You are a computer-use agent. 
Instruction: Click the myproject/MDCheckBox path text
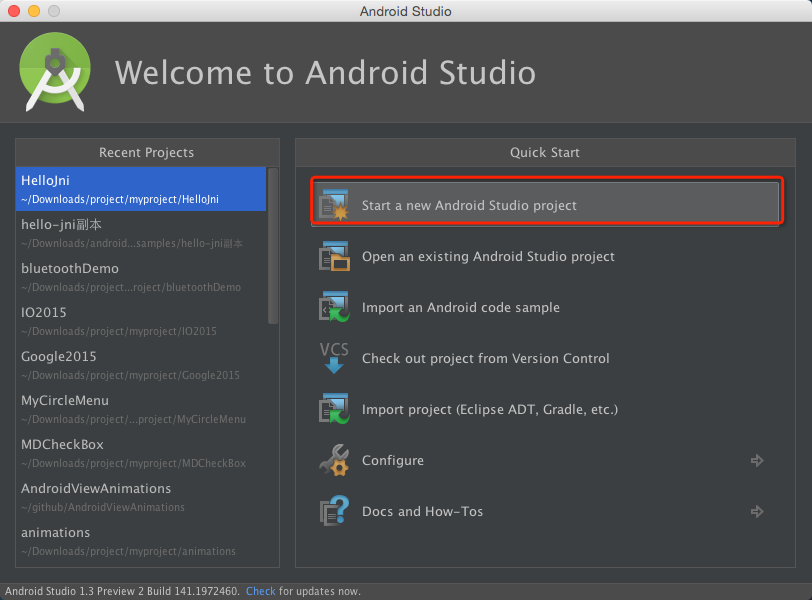click(133, 463)
